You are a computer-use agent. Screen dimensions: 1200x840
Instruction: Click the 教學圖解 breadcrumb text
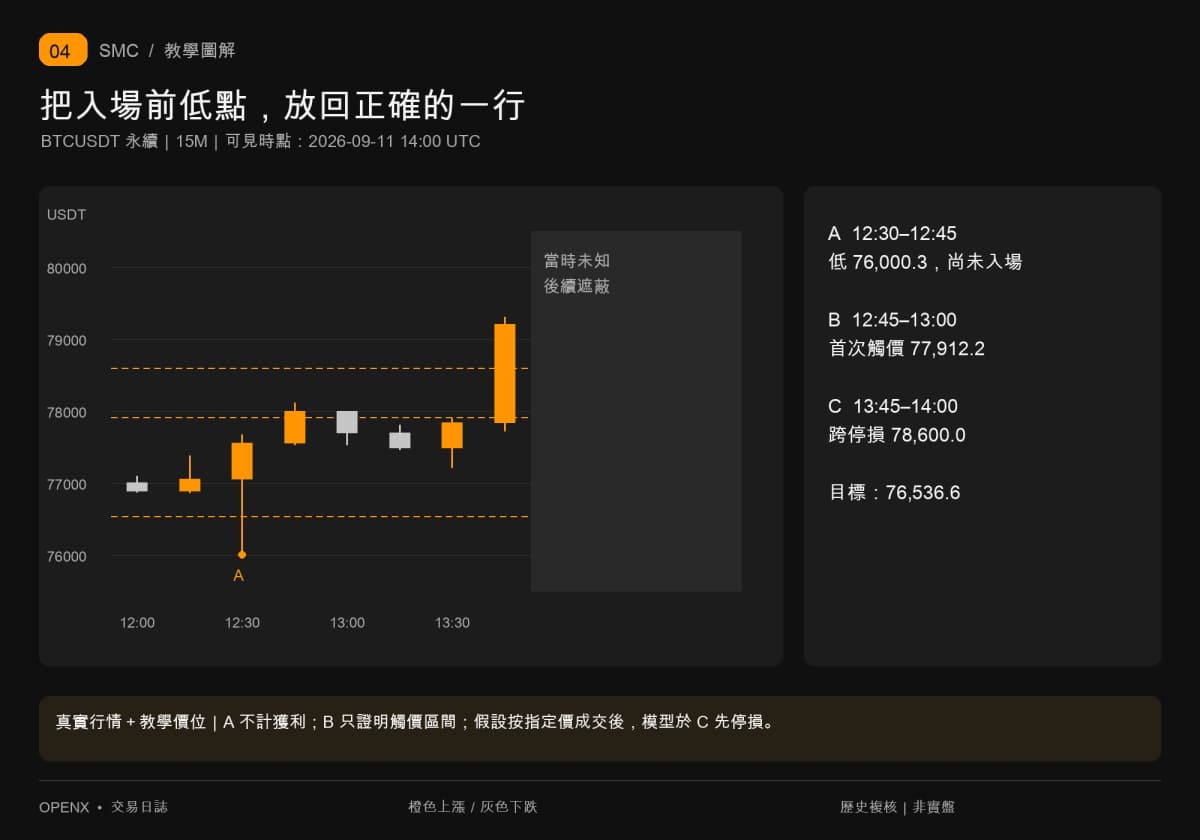click(200, 51)
